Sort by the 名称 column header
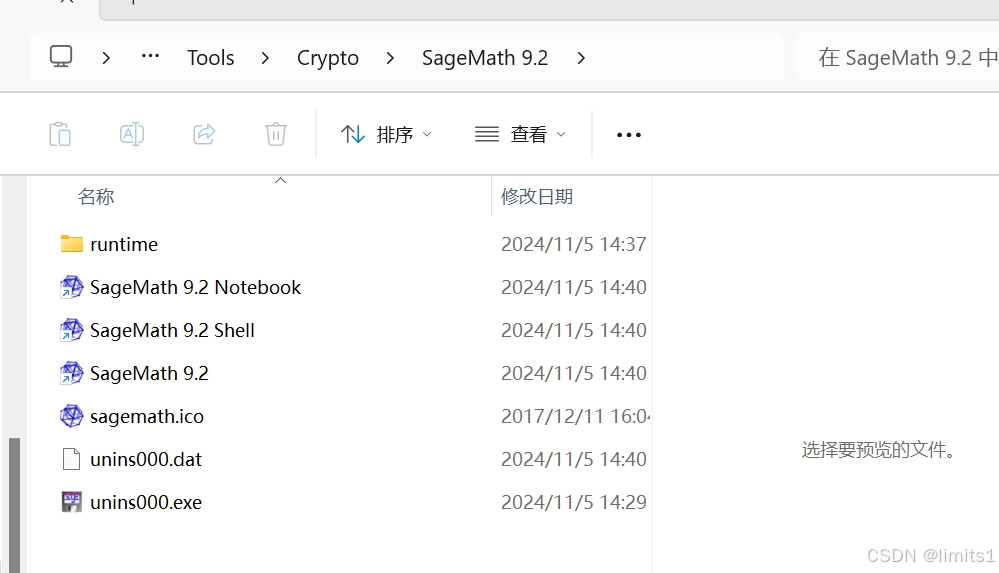The image size is (999, 573). (x=96, y=196)
